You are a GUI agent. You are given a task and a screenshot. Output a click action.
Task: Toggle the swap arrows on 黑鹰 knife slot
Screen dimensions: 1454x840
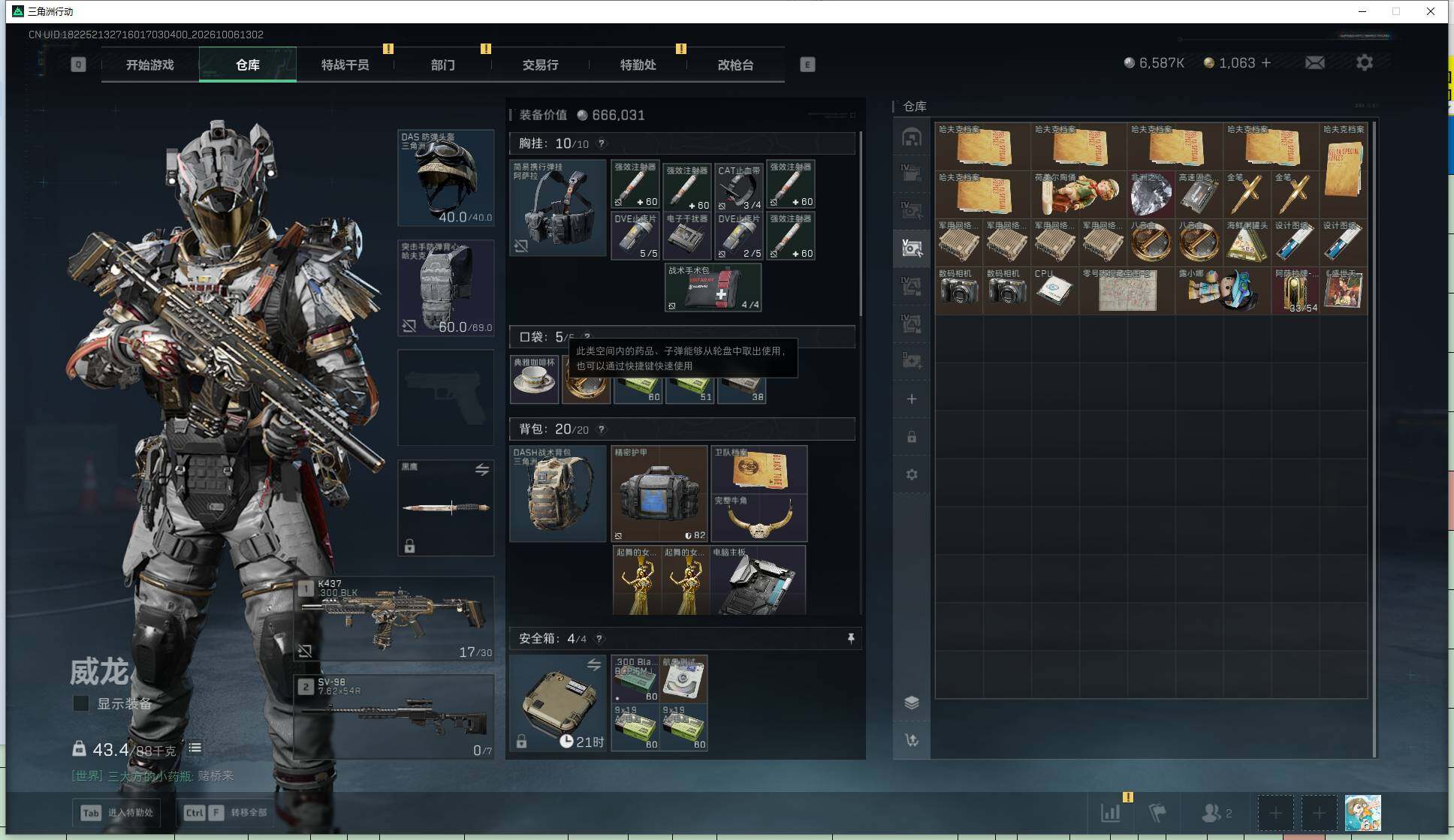(482, 470)
